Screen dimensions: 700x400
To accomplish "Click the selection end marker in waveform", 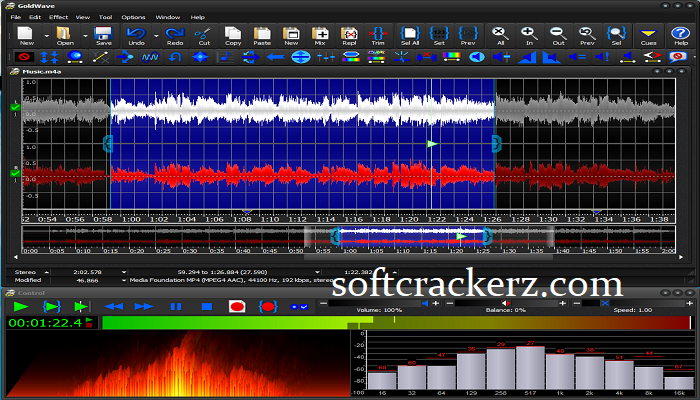I will tap(497, 144).
